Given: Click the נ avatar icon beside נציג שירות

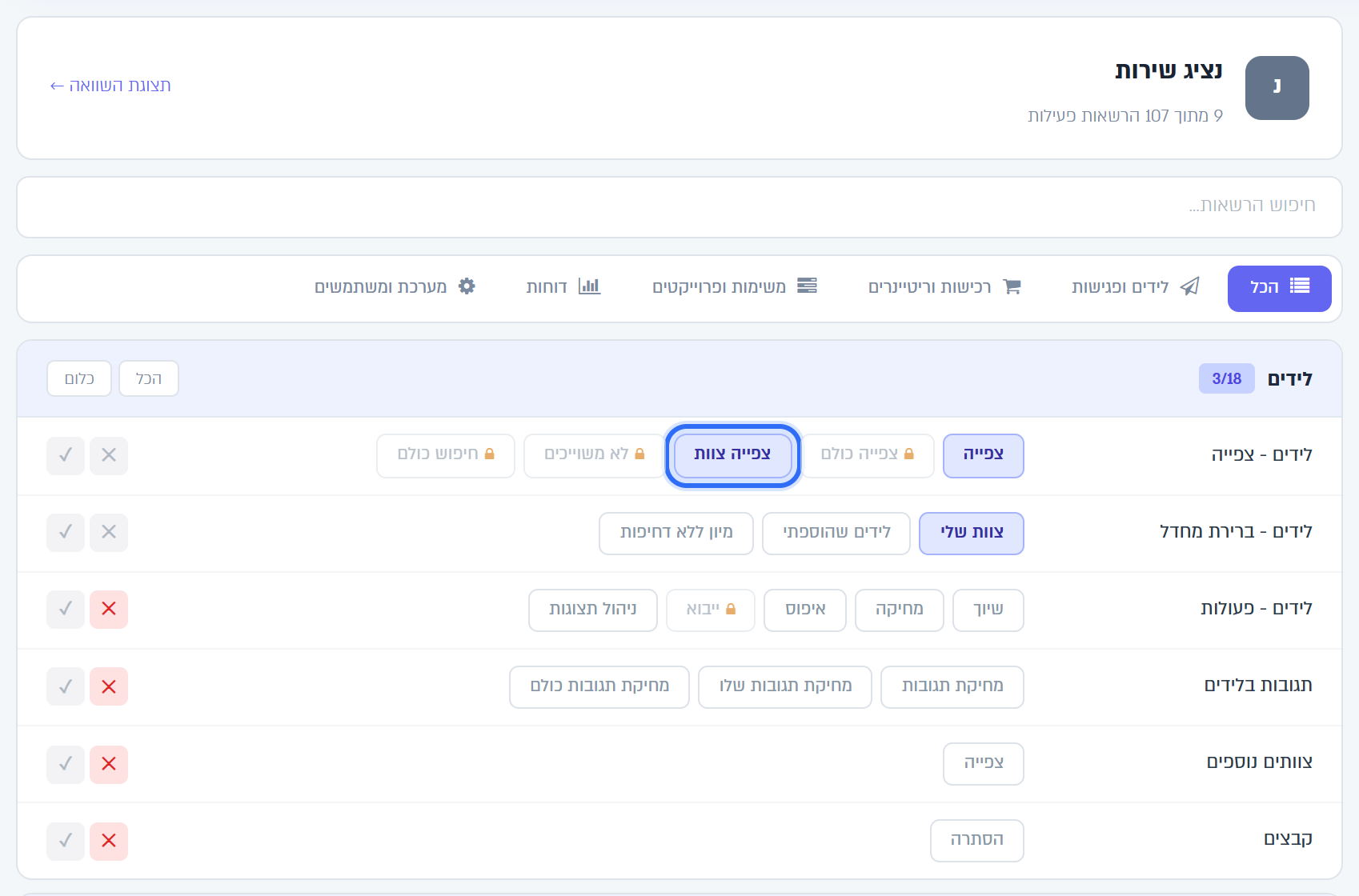Looking at the screenshot, I should (1277, 88).
